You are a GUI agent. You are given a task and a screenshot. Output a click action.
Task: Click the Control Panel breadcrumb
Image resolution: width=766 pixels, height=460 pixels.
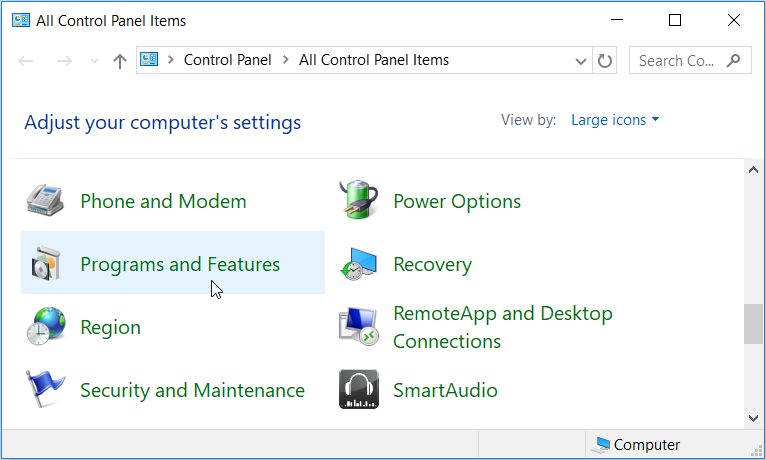227,60
